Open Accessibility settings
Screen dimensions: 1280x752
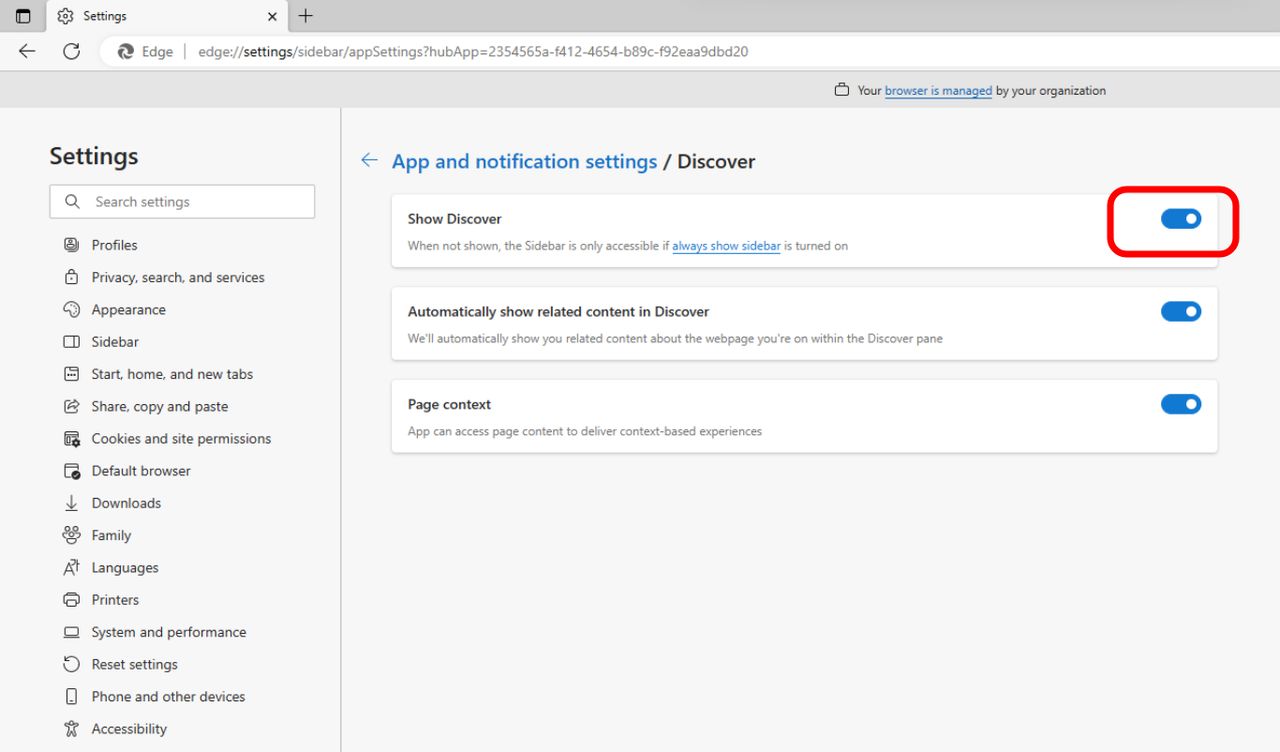129,729
